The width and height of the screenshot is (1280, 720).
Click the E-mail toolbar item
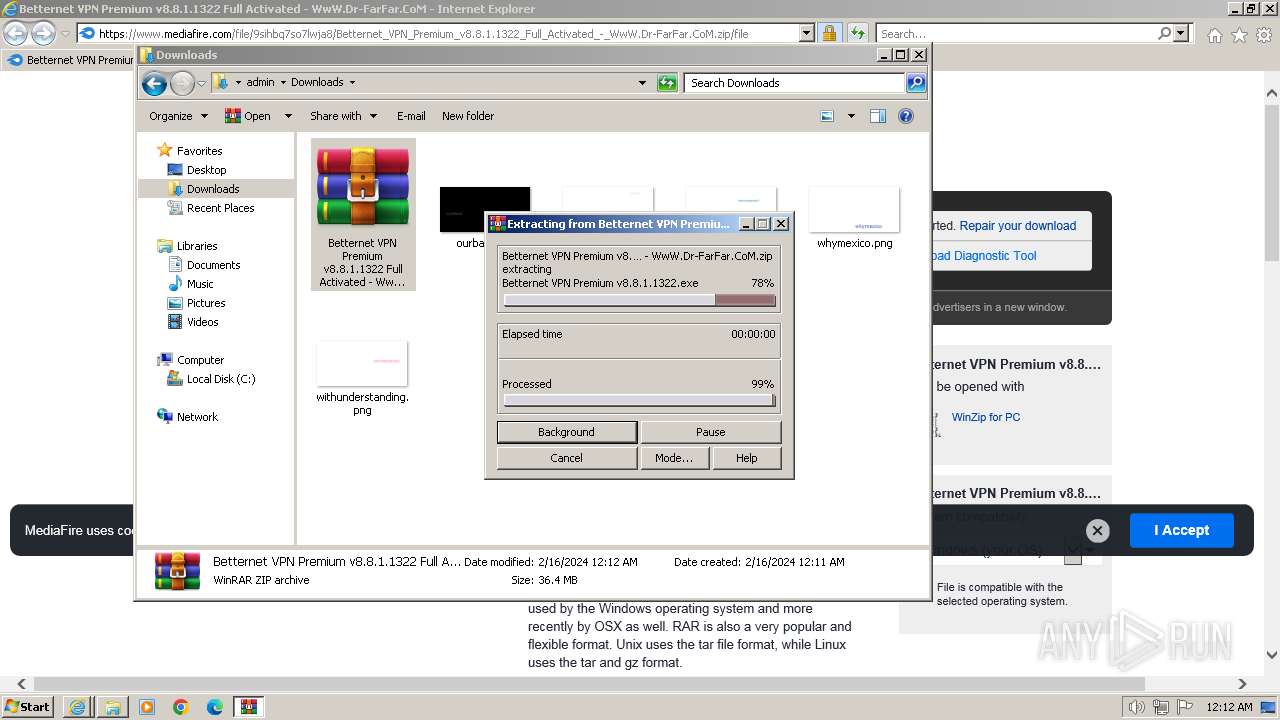click(x=411, y=116)
